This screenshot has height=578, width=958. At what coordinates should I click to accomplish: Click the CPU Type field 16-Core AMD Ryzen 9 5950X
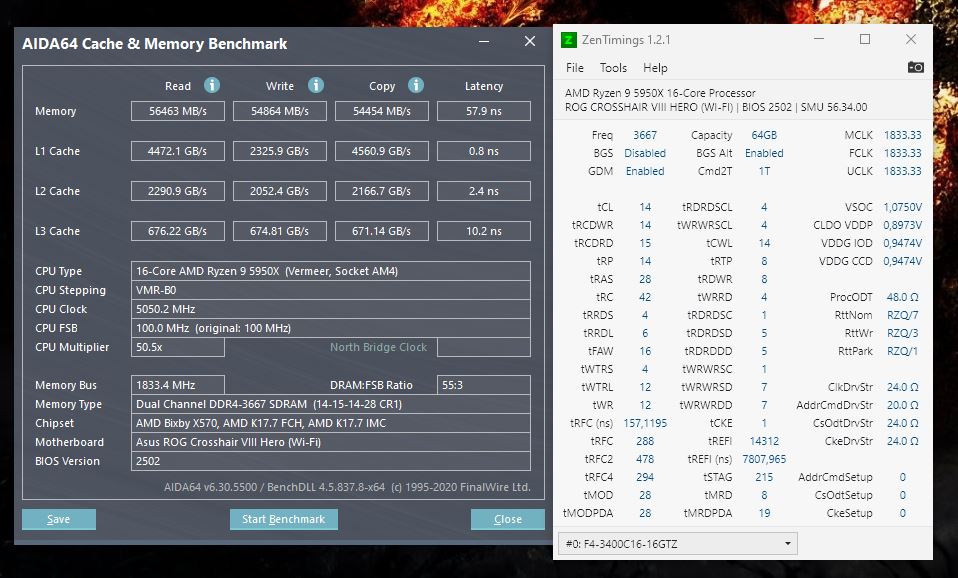point(331,271)
